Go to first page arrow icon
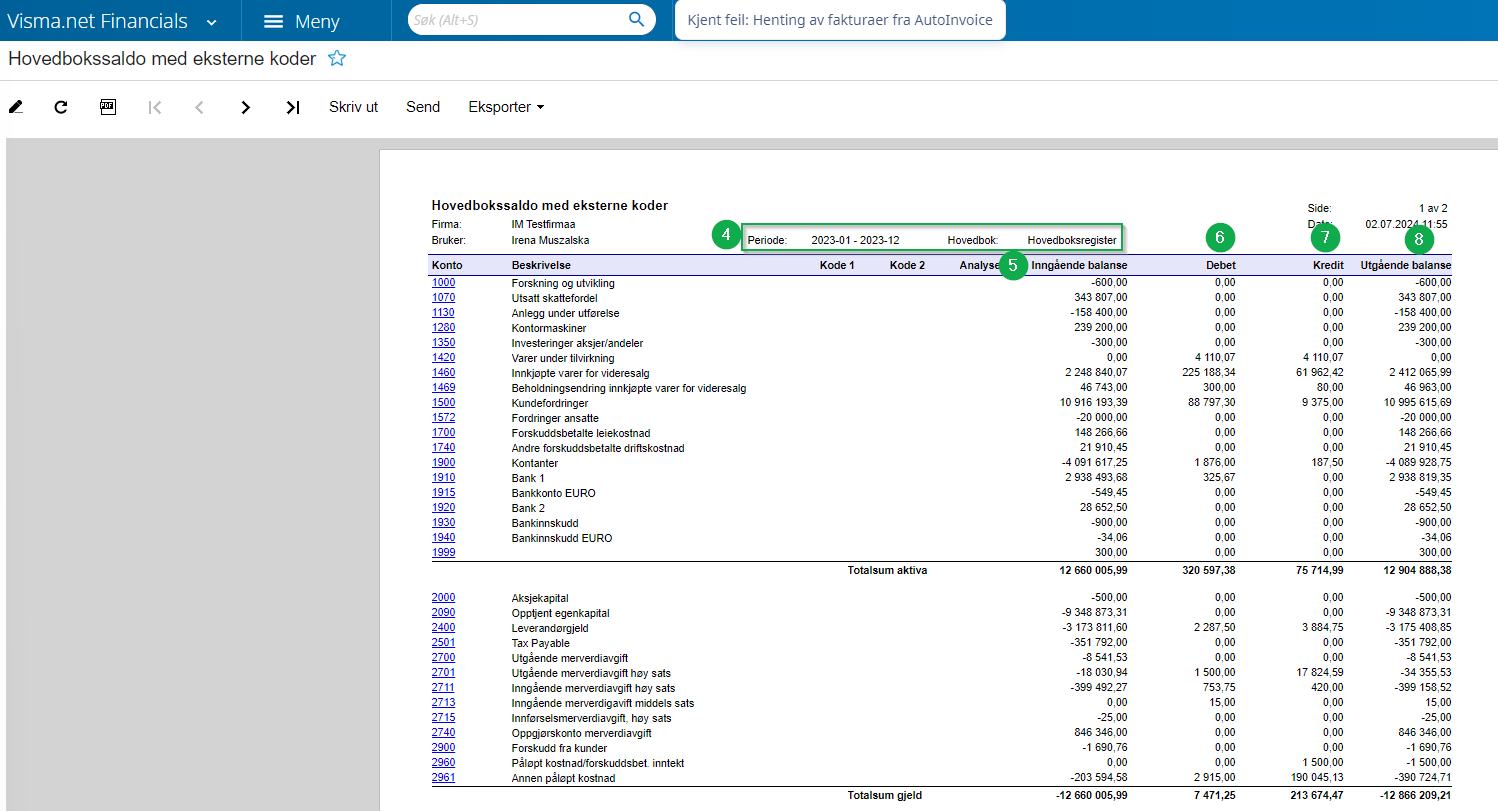 (154, 107)
